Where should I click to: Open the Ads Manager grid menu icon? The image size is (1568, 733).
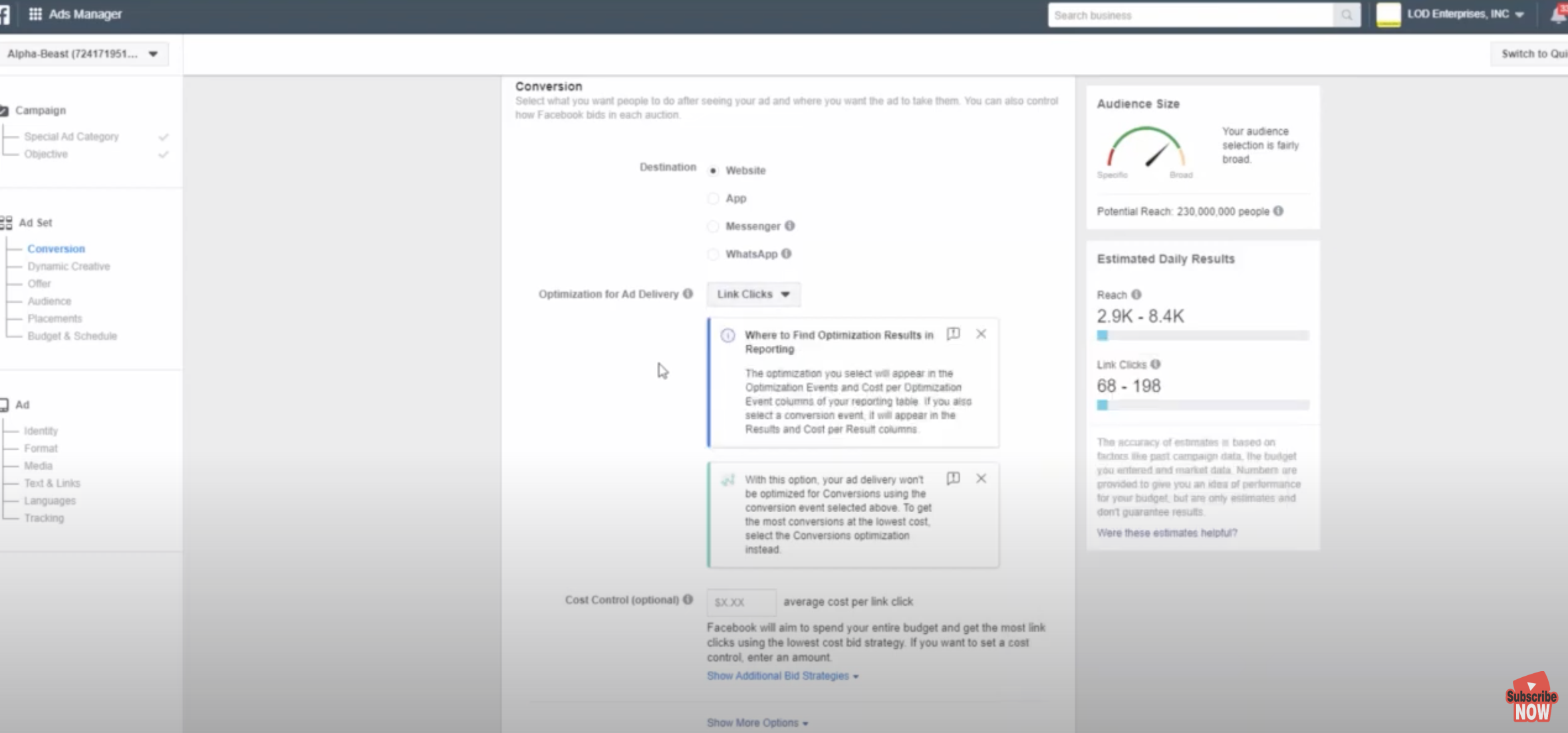tap(35, 14)
